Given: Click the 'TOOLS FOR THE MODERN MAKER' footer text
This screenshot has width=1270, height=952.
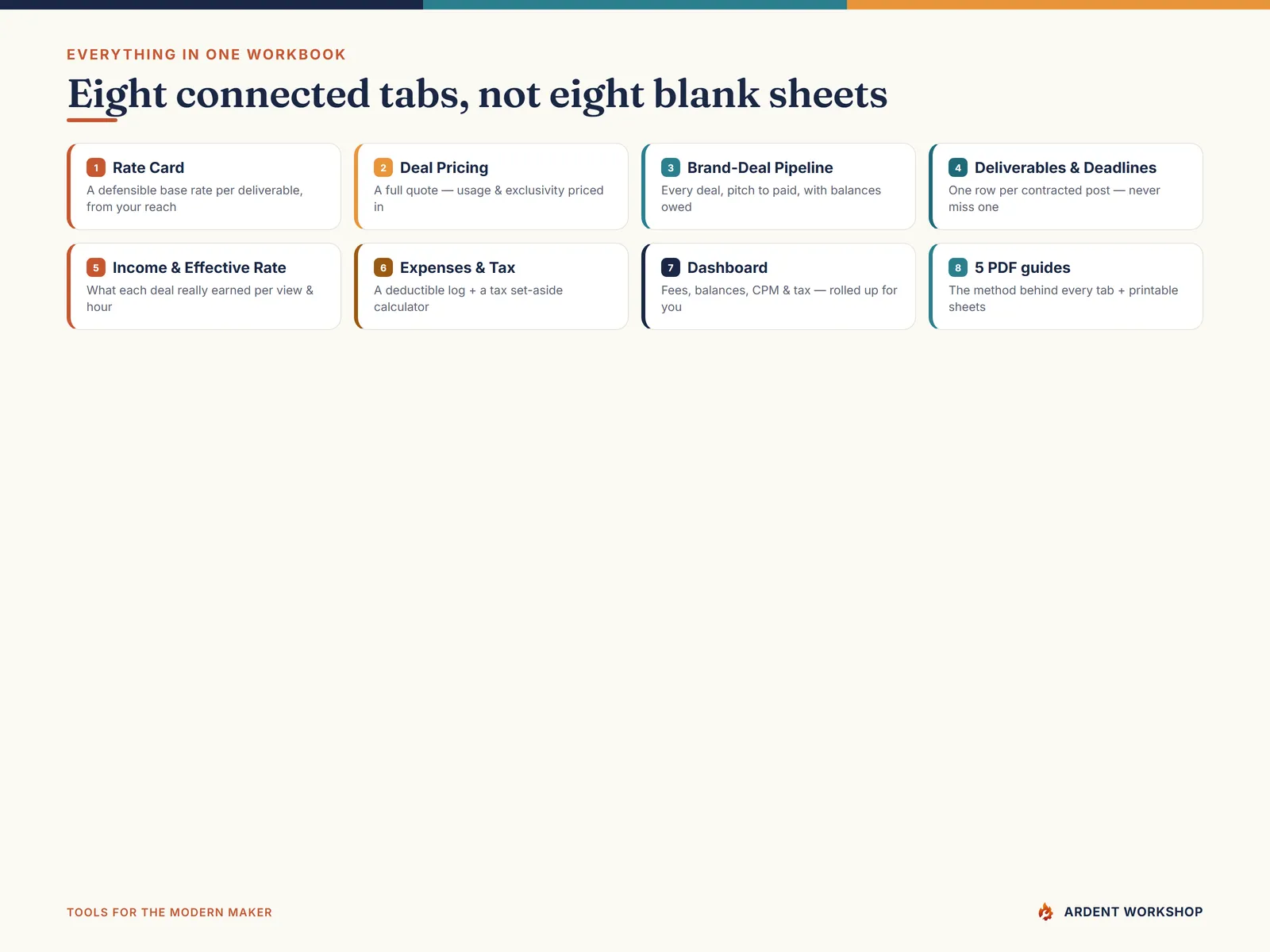Looking at the screenshot, I should (169, 912).
